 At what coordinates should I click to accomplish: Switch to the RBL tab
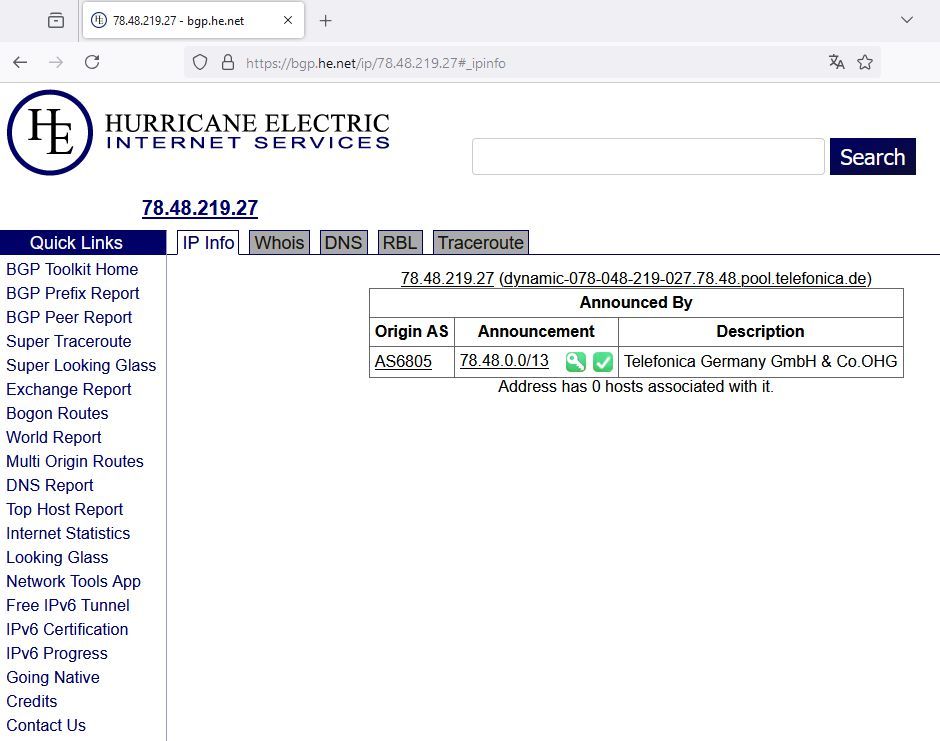pyautogui.click(x=400, y=243)
